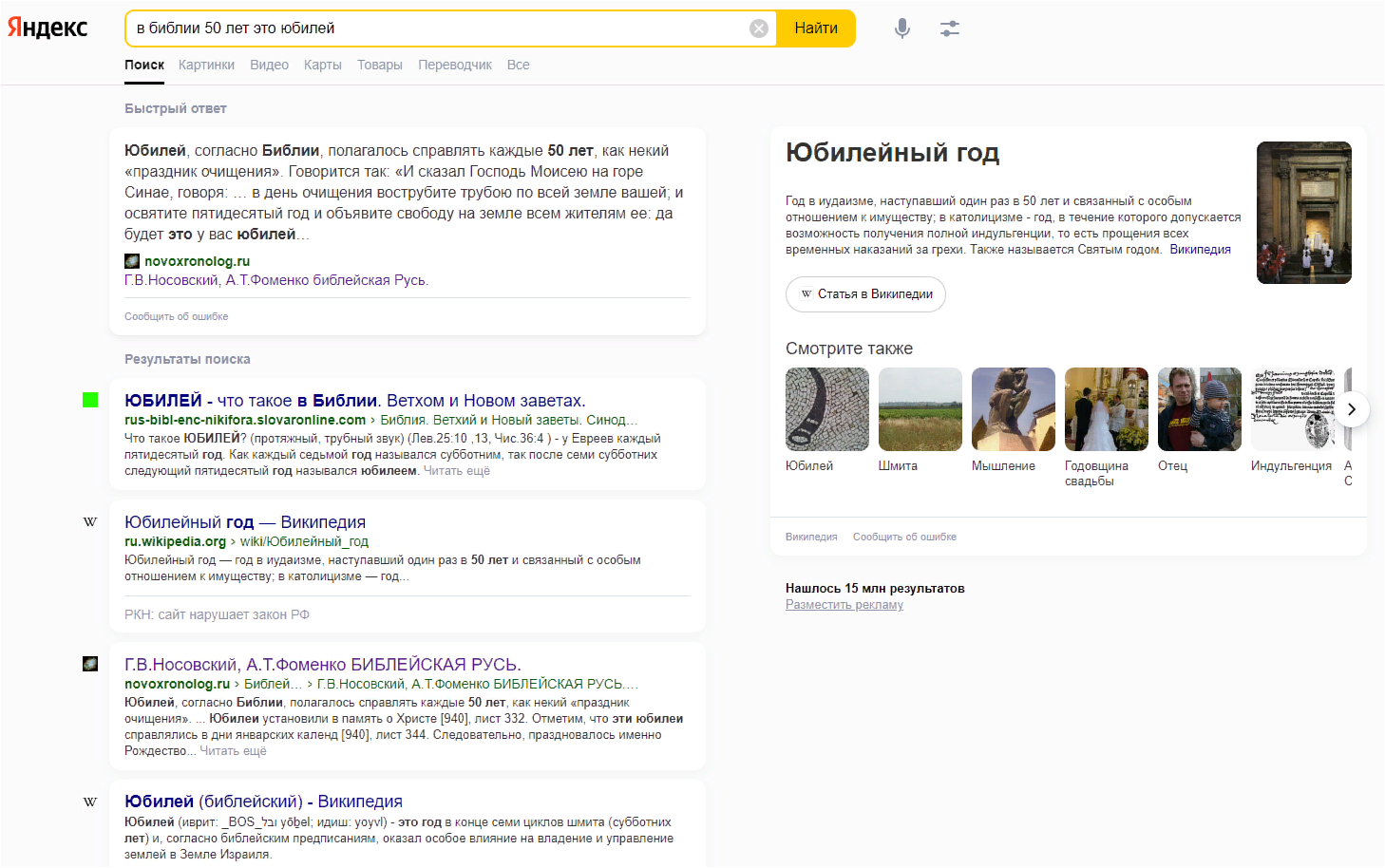
Task: Click Wikipedia favicon beside Юбилей (библейский) result
Action: pyautogui.click(x=90, y=802)
